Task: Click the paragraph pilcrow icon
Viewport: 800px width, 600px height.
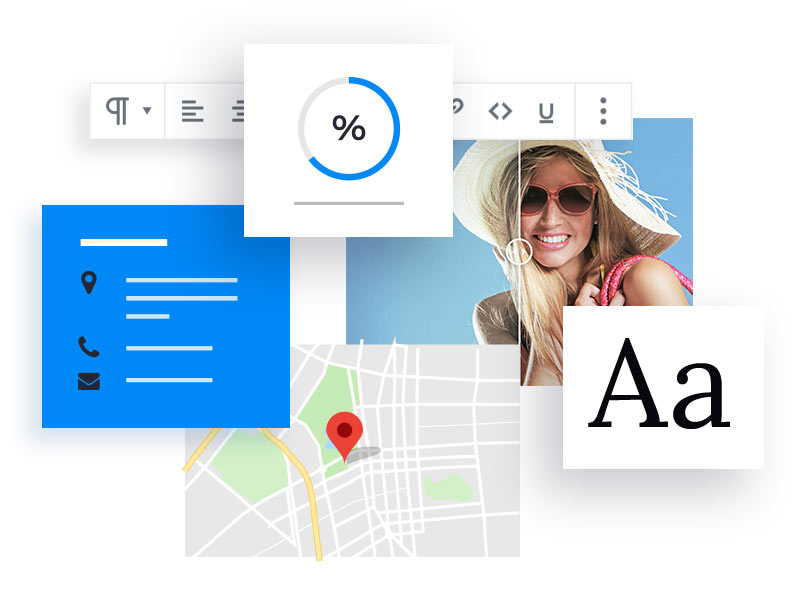Action: [117, 111]
